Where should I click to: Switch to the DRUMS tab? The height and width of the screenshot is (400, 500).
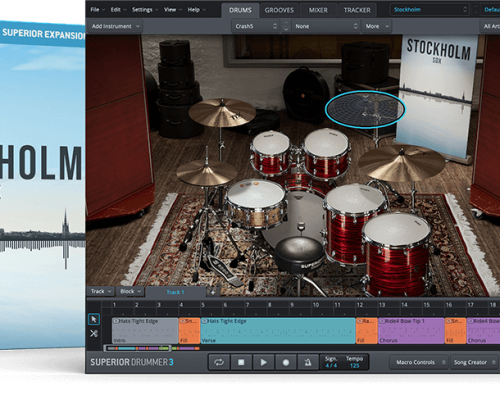tap(240, 10)
